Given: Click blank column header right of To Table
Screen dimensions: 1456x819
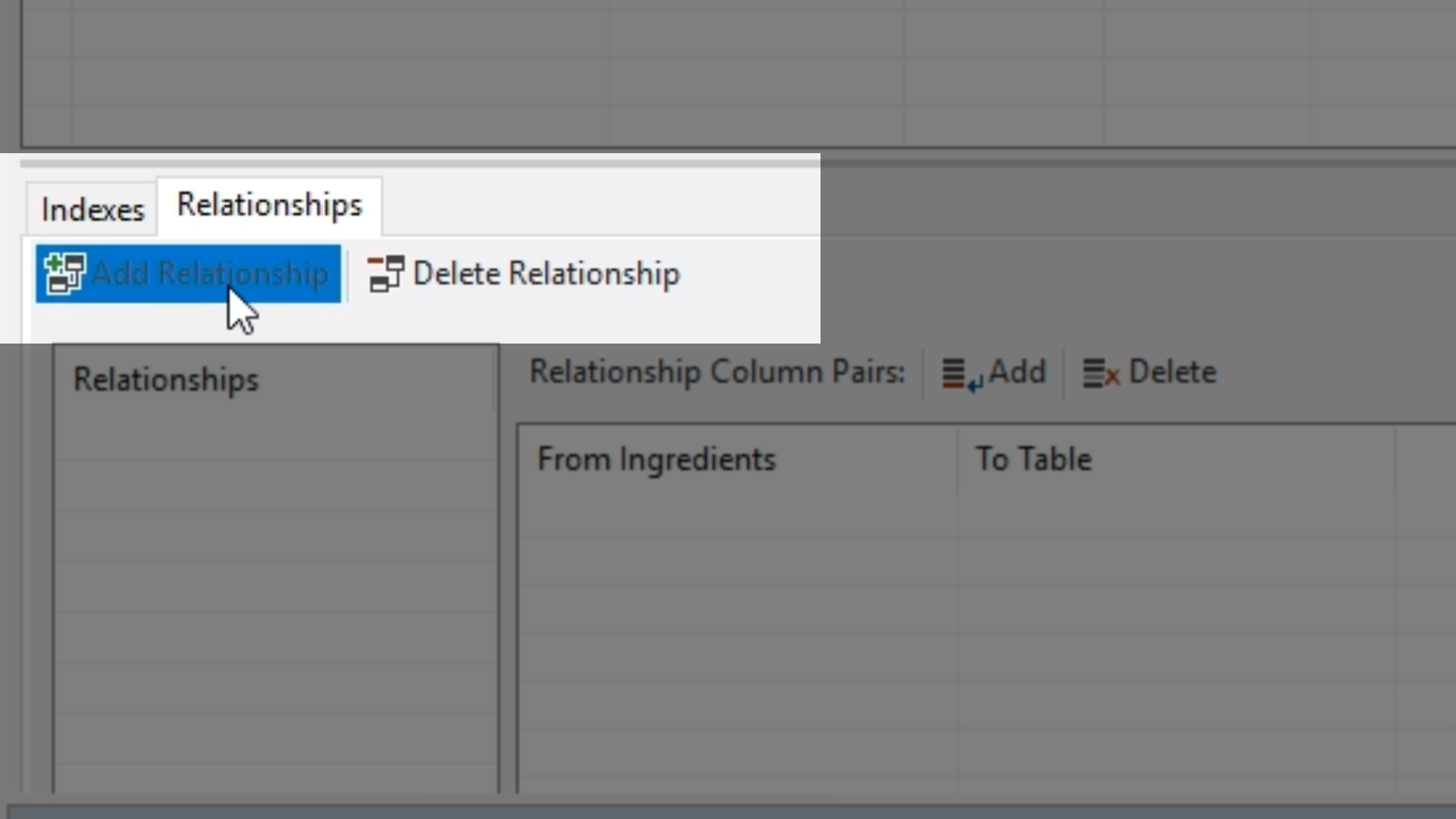Looking at the screenshot, I should tap(1424, 460).
